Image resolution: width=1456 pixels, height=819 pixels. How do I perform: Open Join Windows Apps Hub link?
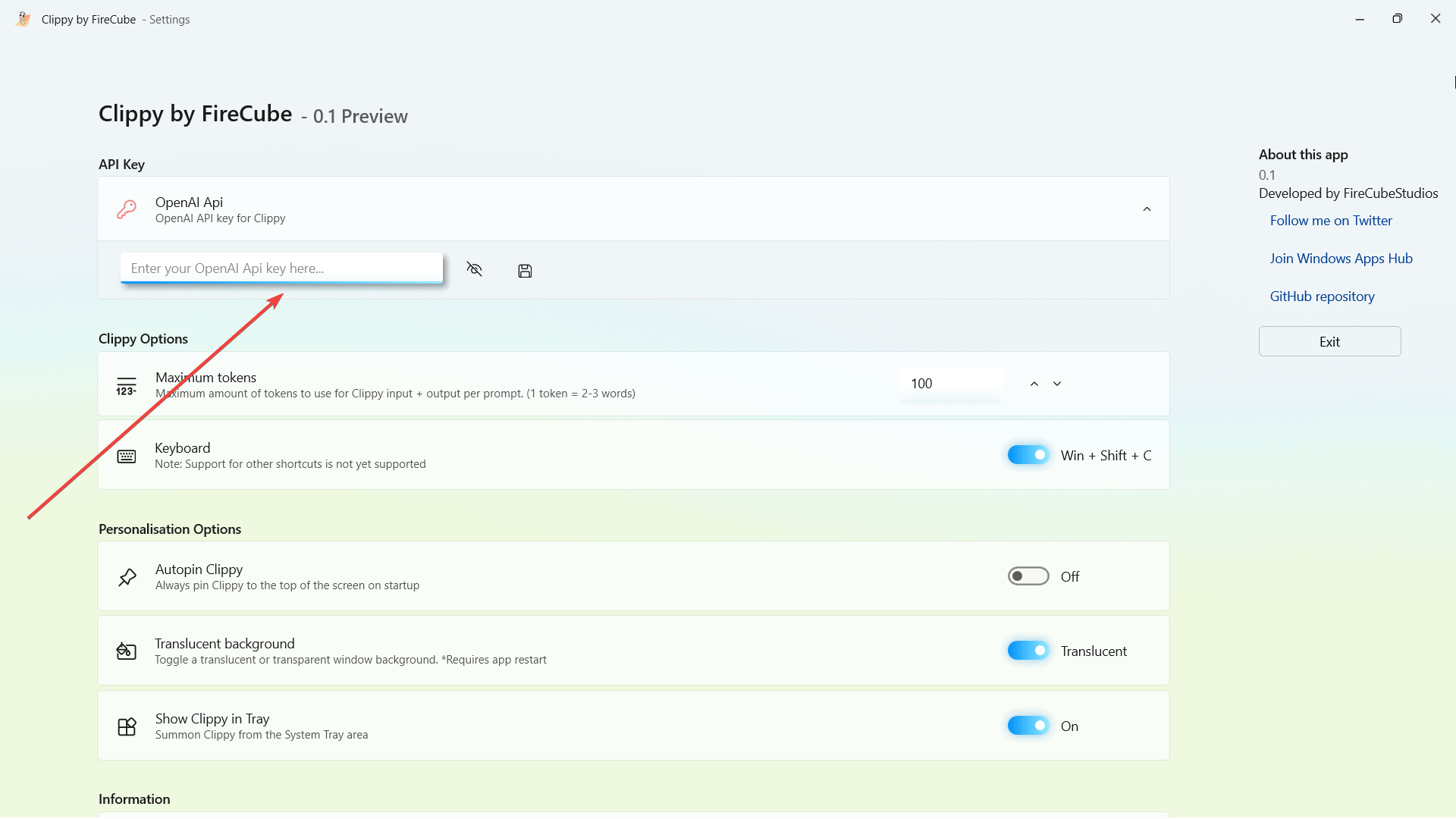pos(1341,259)
